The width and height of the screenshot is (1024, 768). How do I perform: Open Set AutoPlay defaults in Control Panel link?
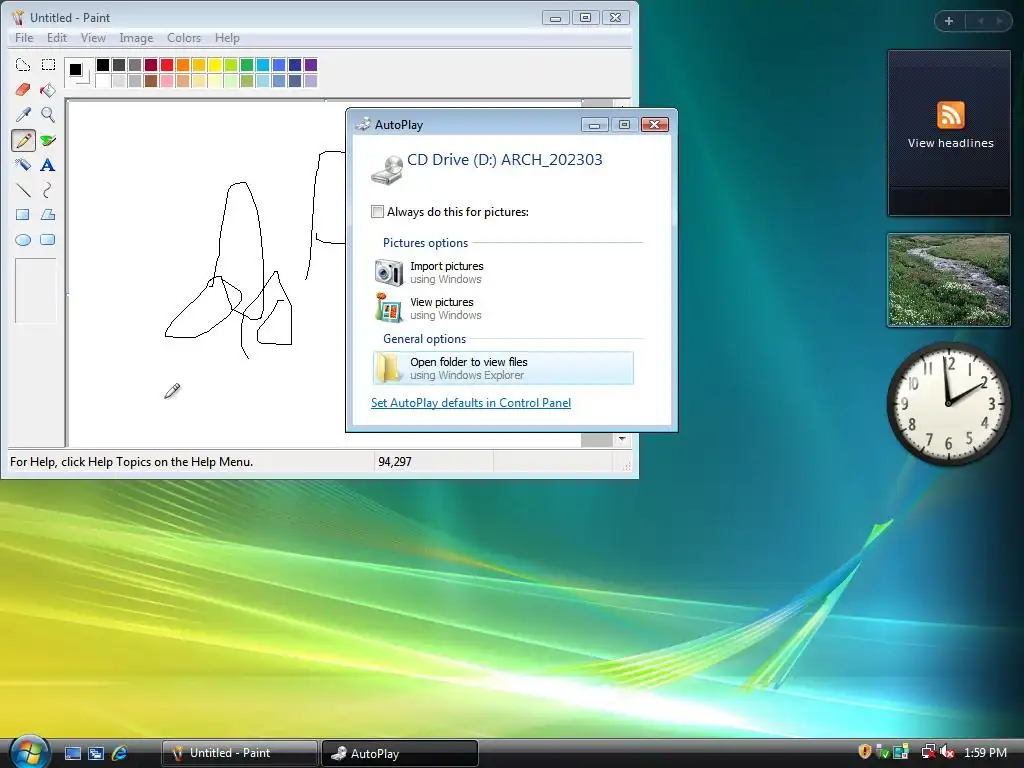click(x=471, y=403)
